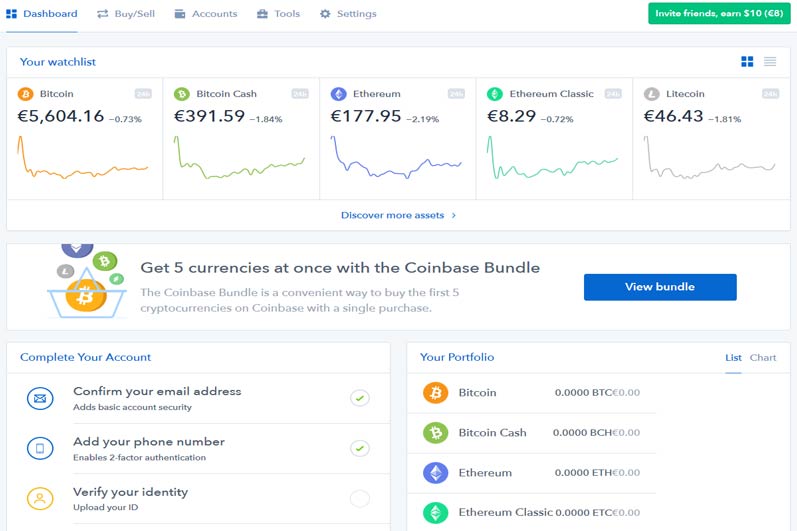
Task: Click the Ethereum Classic watchlist icon
Action: [x=494, y=94]
